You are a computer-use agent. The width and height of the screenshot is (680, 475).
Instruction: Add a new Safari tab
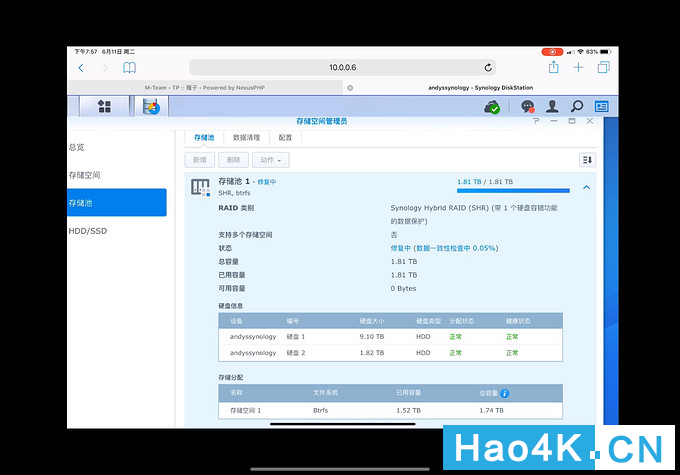tap(578, 67)
